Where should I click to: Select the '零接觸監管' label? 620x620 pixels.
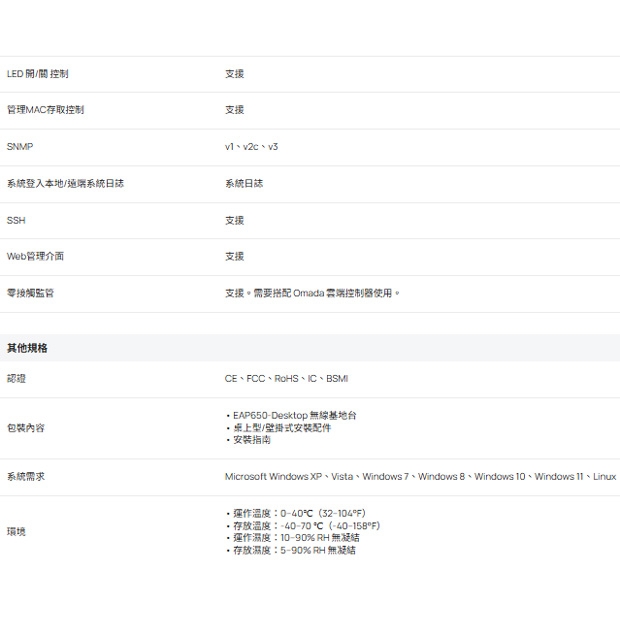click(30, 293)
